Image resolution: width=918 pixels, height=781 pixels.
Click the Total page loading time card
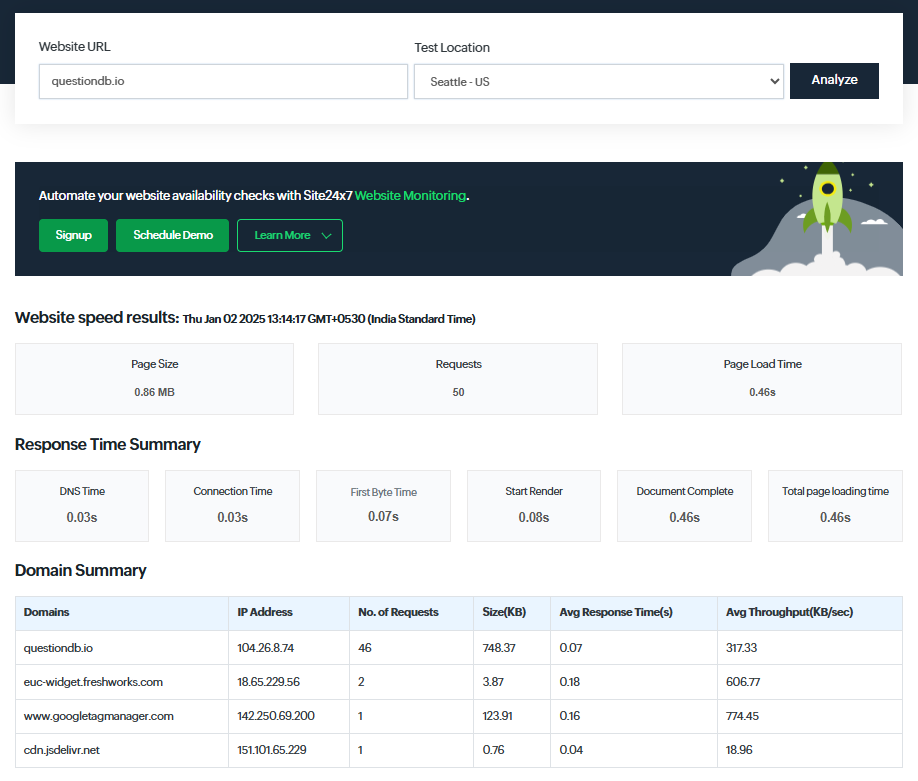pyautogui.click(x=835, y=506)
